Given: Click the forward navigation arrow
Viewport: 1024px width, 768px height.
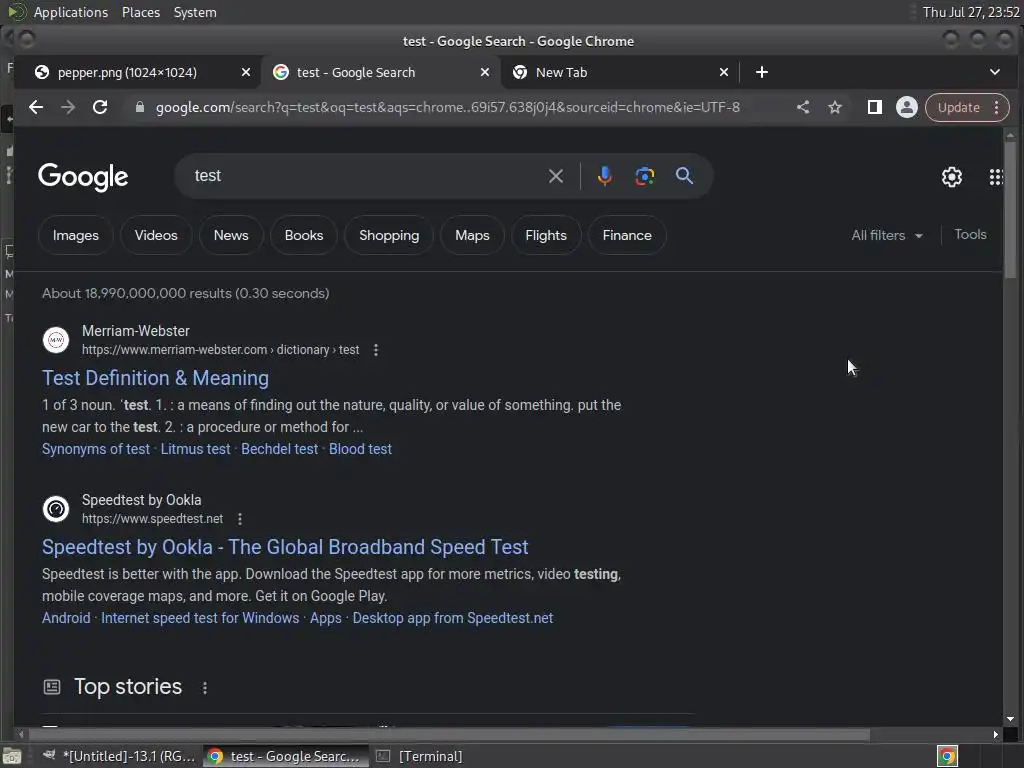Looking at the screenshot, I should tap(68, 107).
